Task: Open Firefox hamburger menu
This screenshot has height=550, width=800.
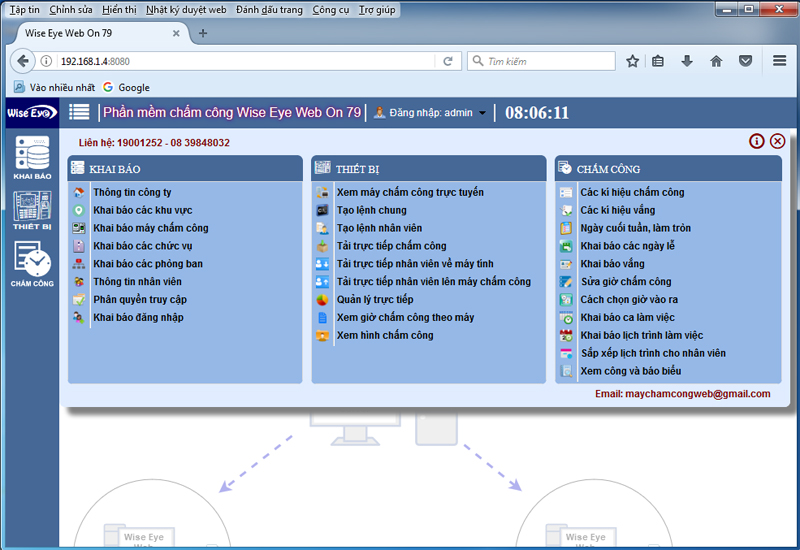Action: tap(779, 61)
